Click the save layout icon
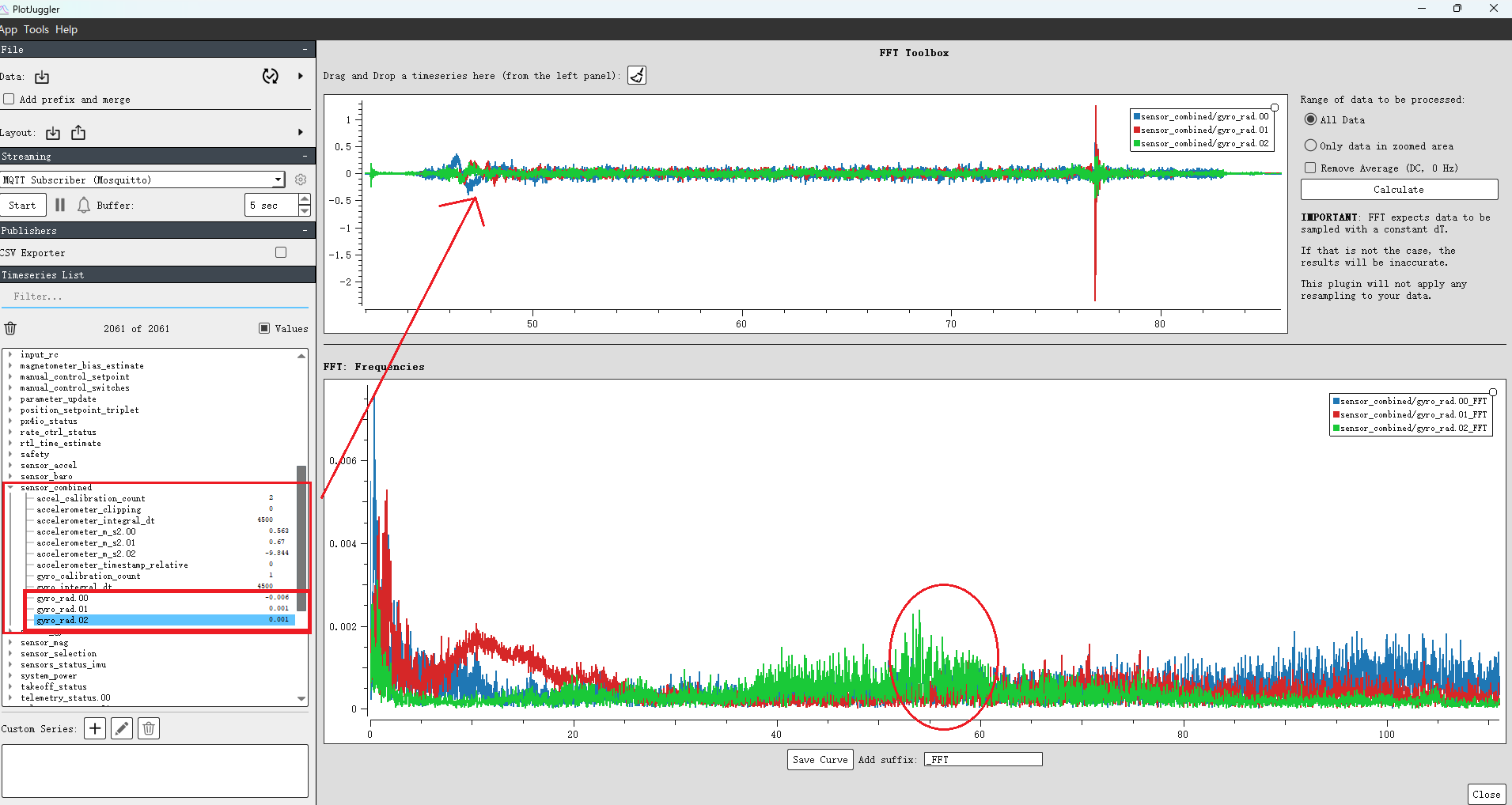The width and height of the screenshot is (1512, 805). [x=78, y=133]
